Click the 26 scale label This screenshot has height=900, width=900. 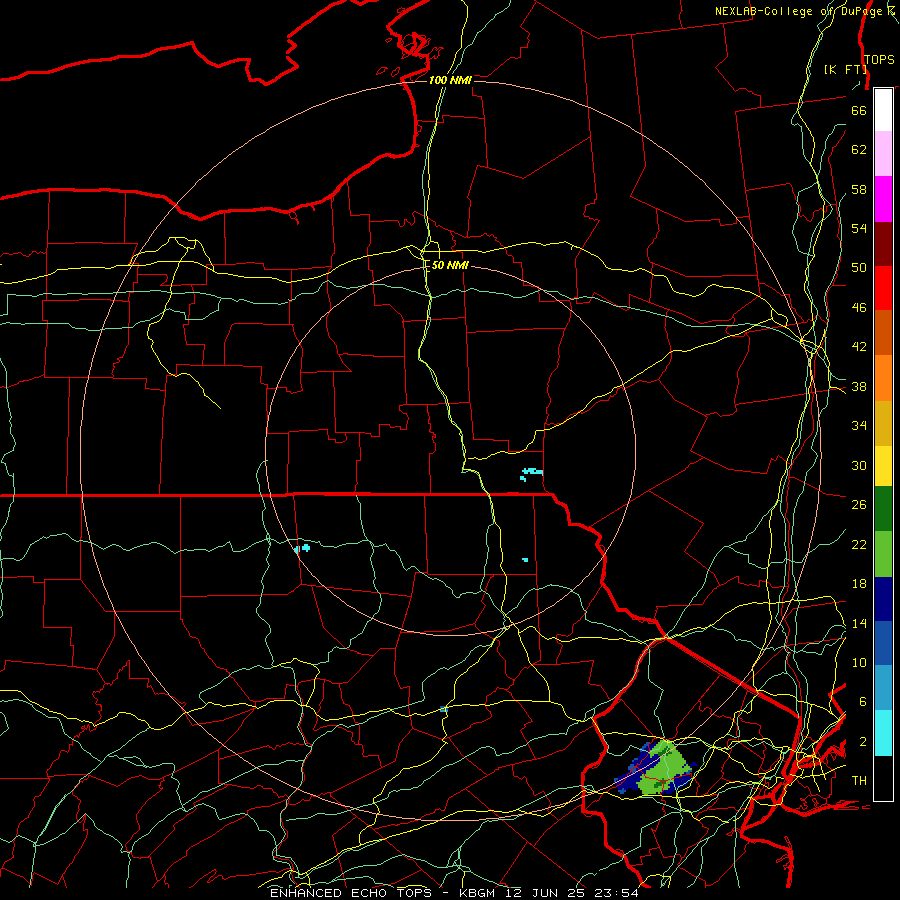click(859, 505)
